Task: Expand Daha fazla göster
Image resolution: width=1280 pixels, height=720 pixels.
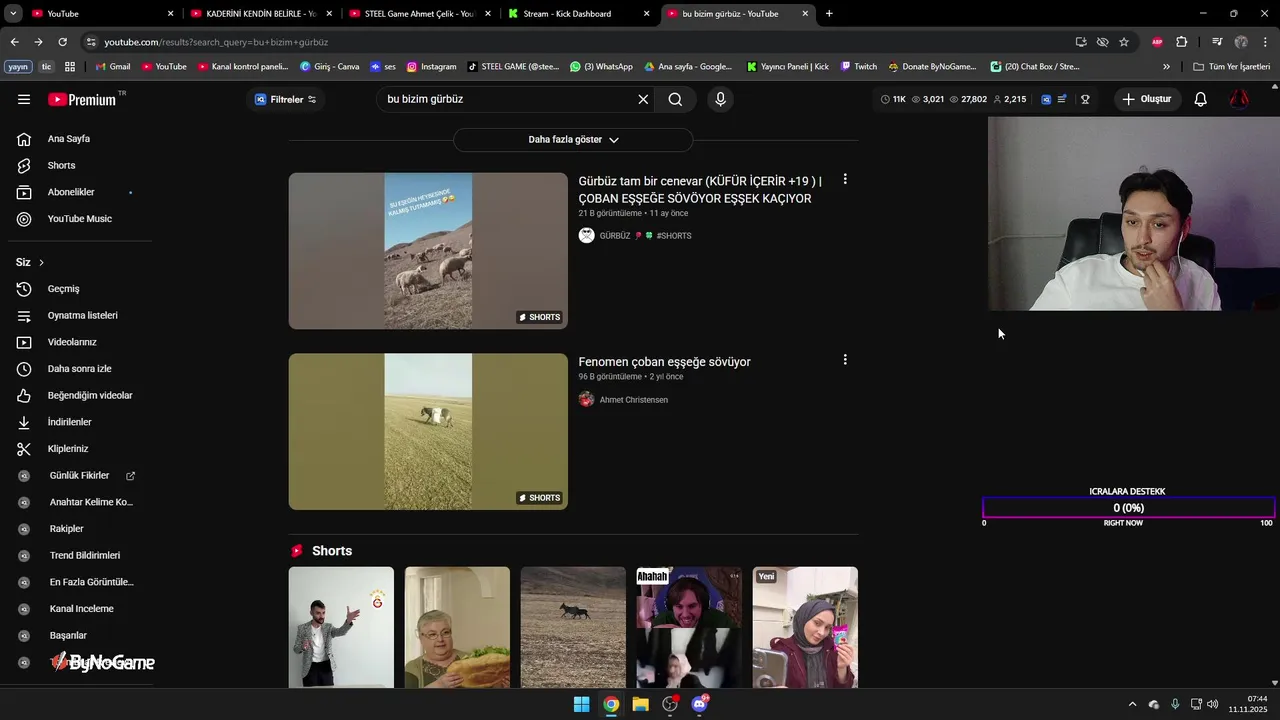Action: pyautogui.click(x=573, y=140)
